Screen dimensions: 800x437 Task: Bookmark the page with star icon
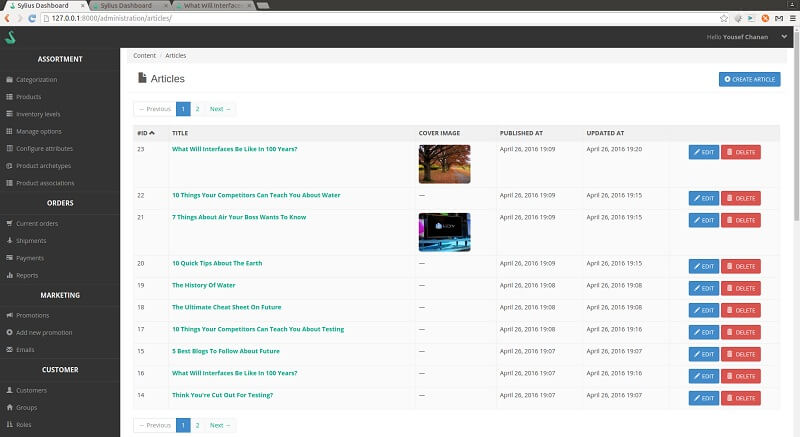click(723, 18)
